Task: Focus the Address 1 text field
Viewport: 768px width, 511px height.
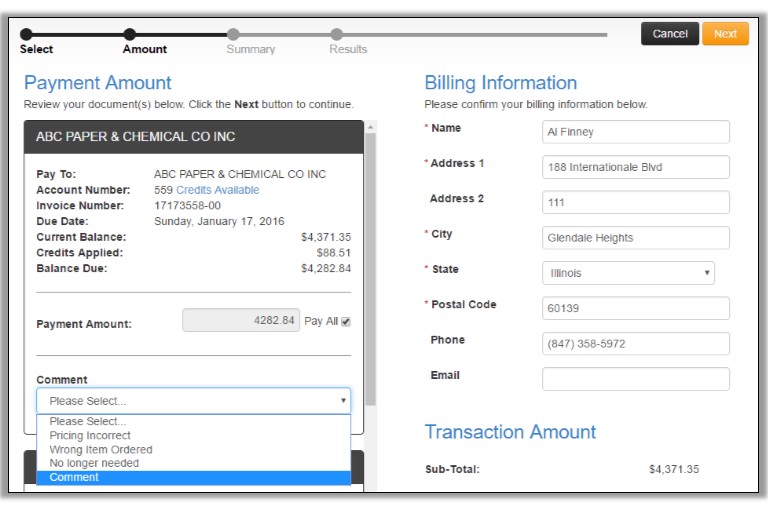Action: tap(635, 167)
